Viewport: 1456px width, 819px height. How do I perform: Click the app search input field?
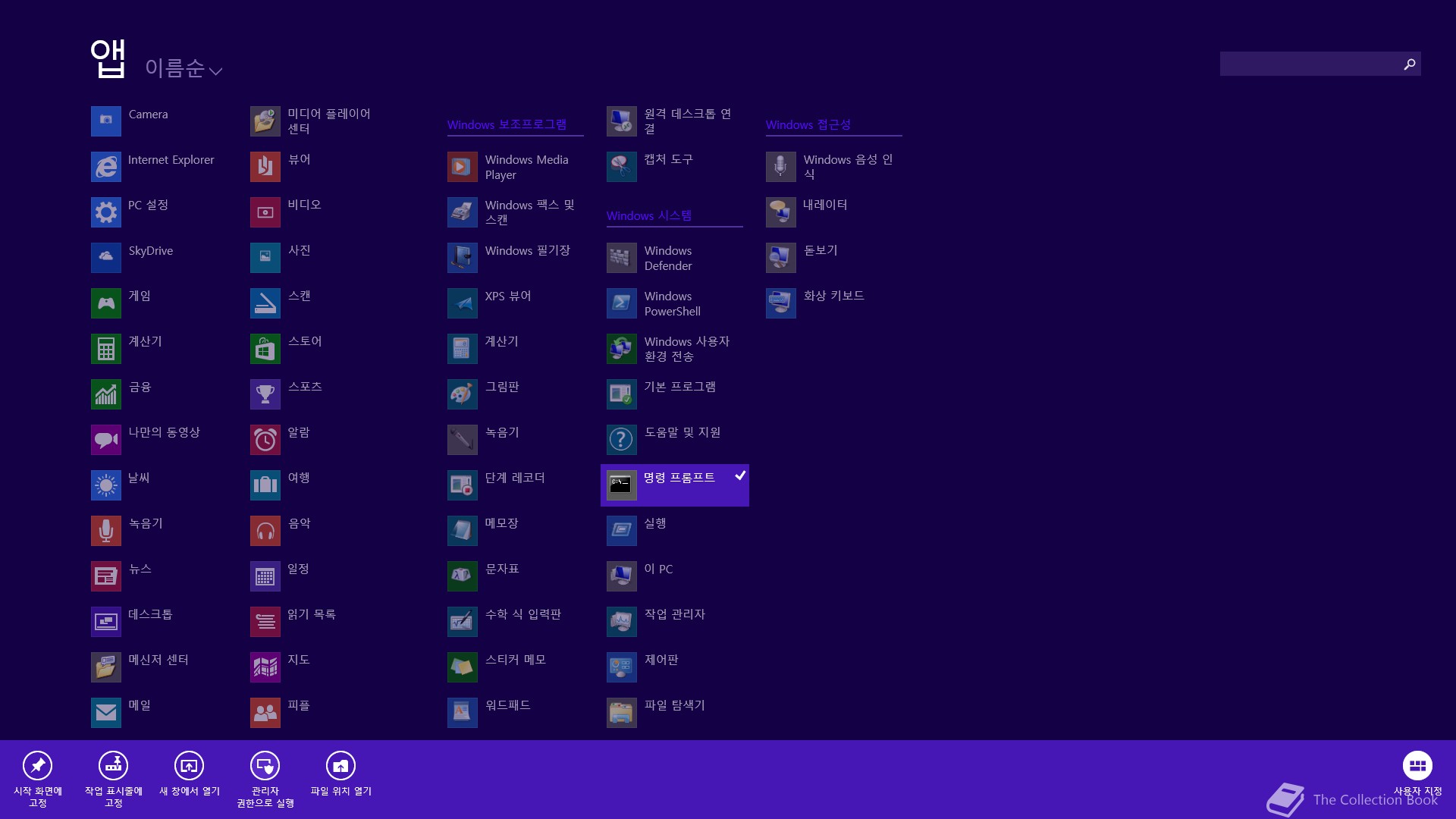tap(1309, 64)
